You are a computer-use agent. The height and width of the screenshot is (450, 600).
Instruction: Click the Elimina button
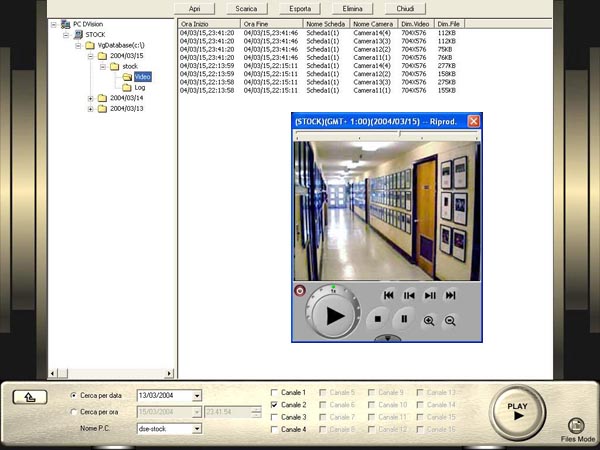(x=352, y=8)
